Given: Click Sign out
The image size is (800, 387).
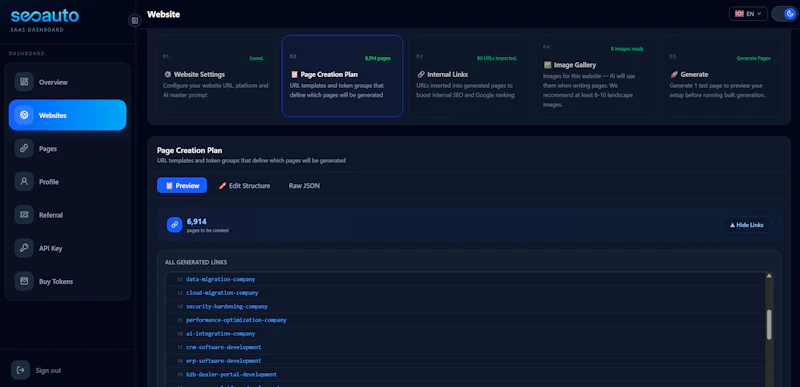Looking at the screenshot, I should click(x=48, y=371).
